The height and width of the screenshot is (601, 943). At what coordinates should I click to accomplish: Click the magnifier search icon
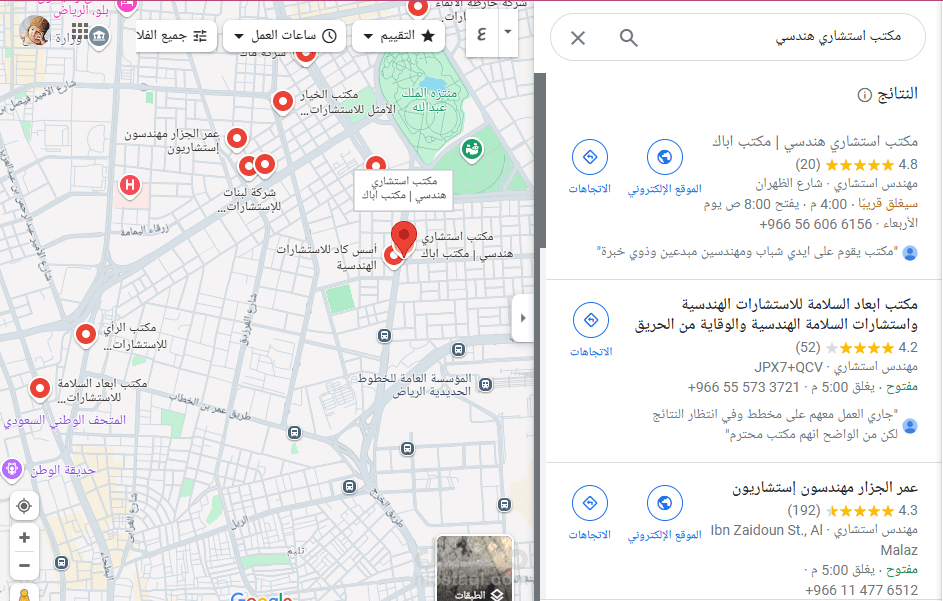[628, 38]
